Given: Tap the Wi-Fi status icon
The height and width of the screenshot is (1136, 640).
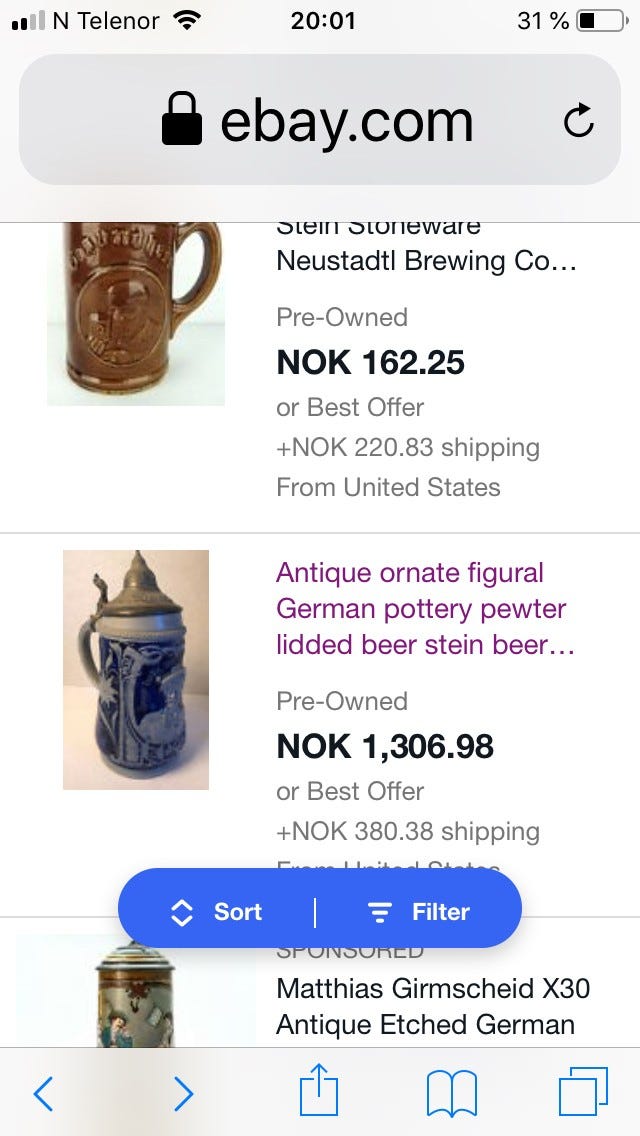Looking at the screenshot, I should point(186,20).
